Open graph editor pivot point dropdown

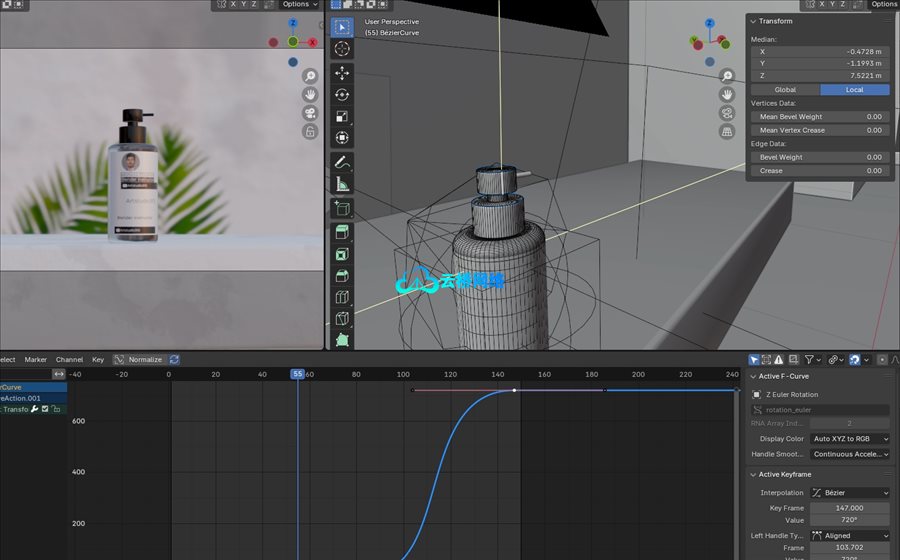pyautogui.click(x=835, y=360)
